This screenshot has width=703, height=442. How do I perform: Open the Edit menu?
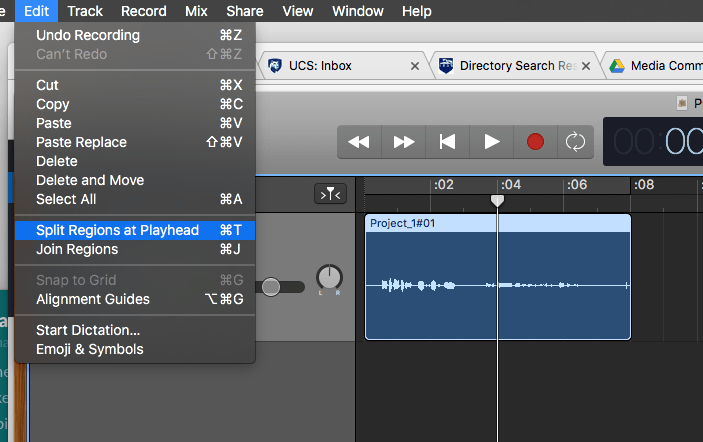point(36,11)
